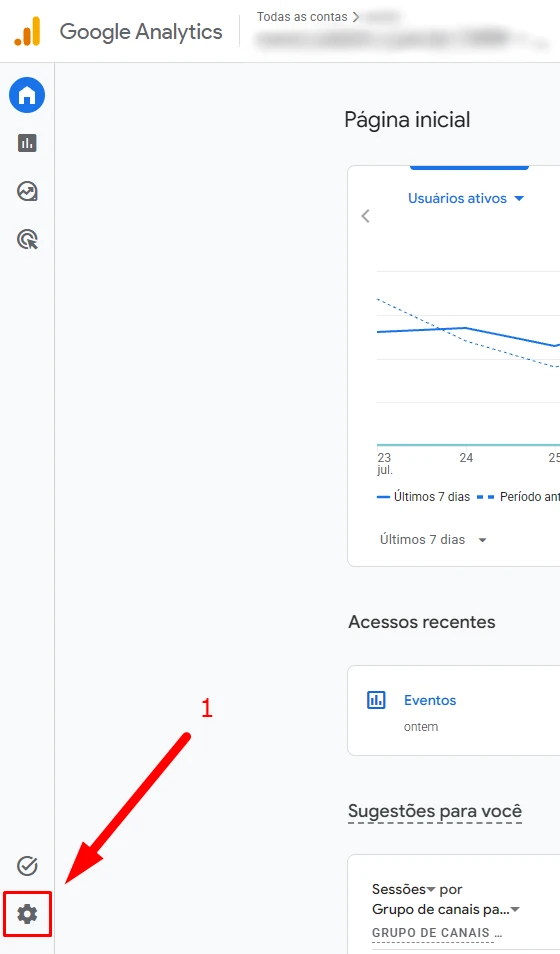Click the Sugestões para você heading

pos(435,811)
